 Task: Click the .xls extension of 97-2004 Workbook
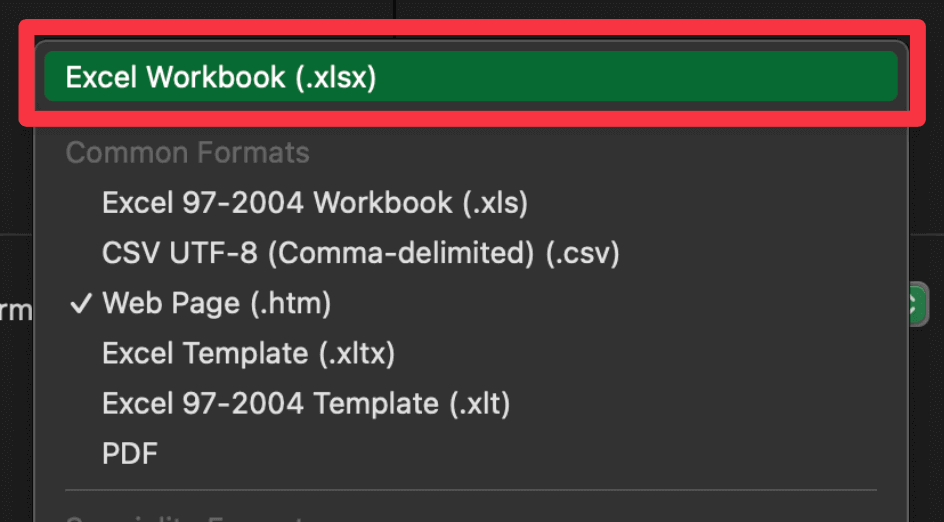(x=495, y=204)
